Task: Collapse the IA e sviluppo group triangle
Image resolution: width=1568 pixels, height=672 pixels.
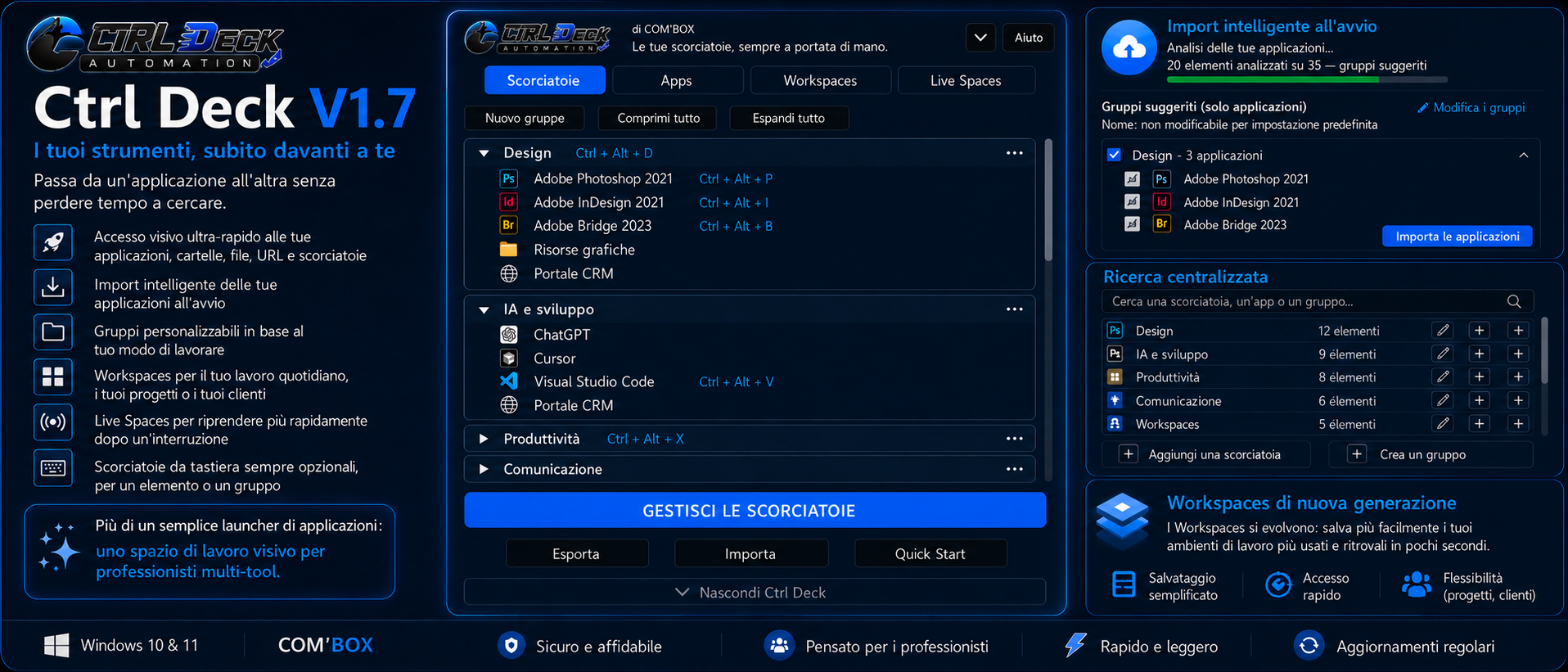Action: coord(484,309)
